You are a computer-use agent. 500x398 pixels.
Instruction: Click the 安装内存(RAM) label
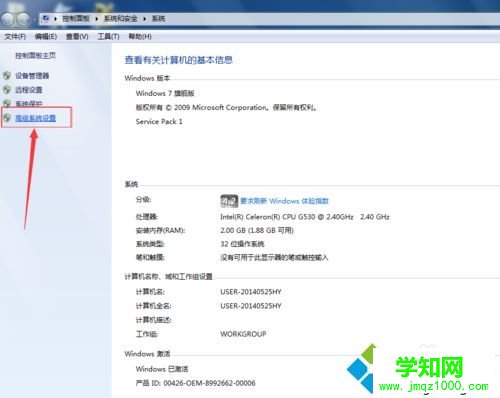(x=160, y=230)
